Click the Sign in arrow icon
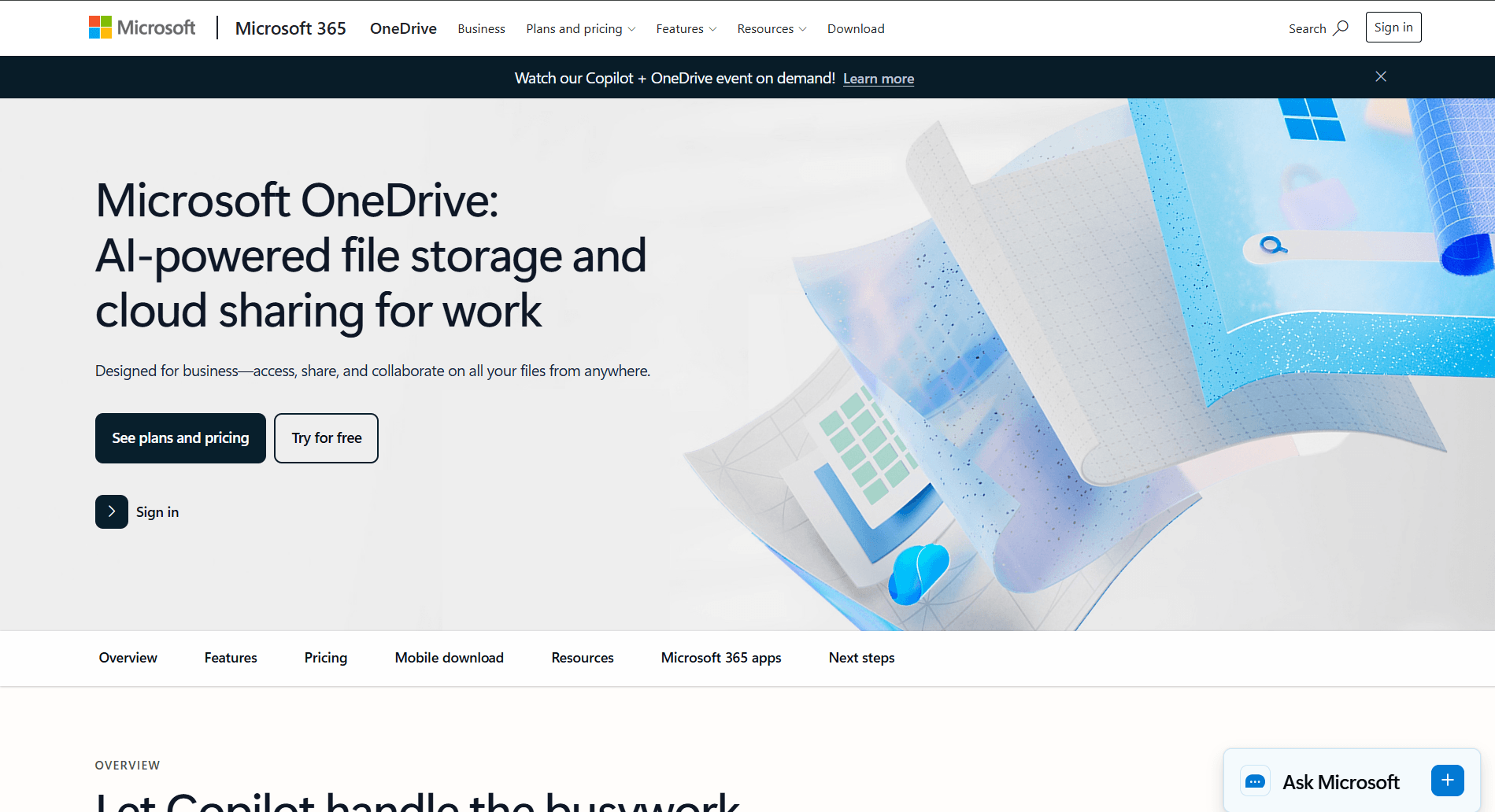This screenshot has width=1495, height=812. point(112,511)
